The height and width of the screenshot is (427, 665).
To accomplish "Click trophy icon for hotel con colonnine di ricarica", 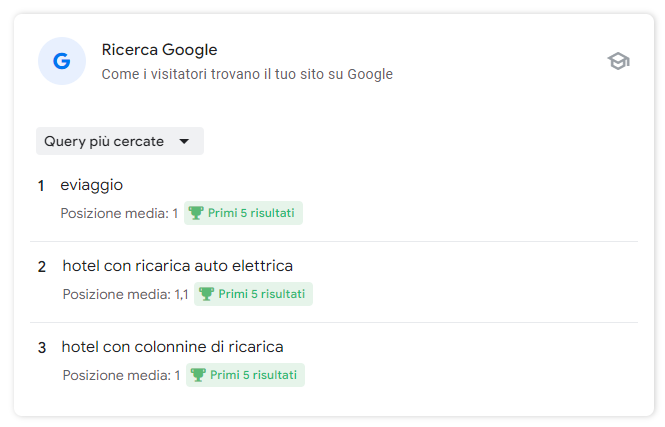I will tap(198, 375).
